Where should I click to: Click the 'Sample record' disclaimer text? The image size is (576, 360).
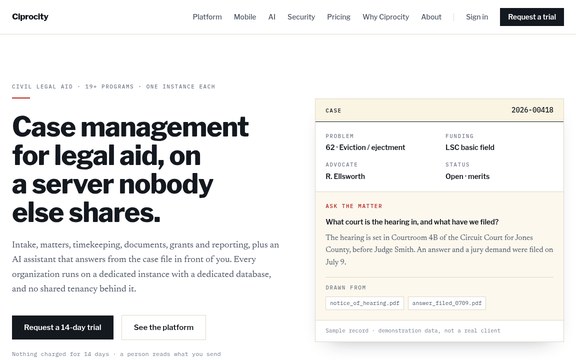click(x=413, y=331)
